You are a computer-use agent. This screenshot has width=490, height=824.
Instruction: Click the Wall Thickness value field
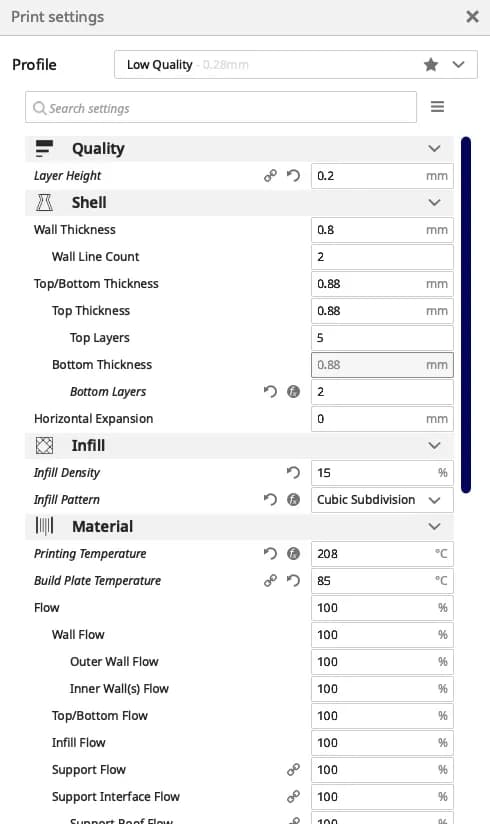tap(382, 230)
